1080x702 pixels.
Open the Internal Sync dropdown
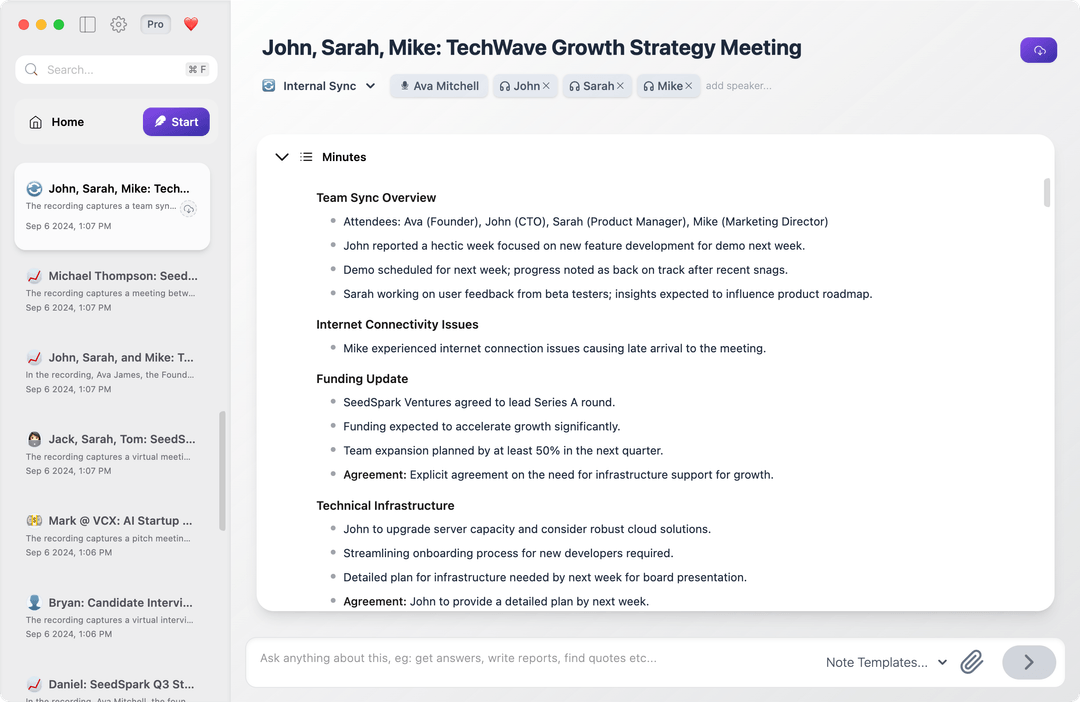point(318,86)
